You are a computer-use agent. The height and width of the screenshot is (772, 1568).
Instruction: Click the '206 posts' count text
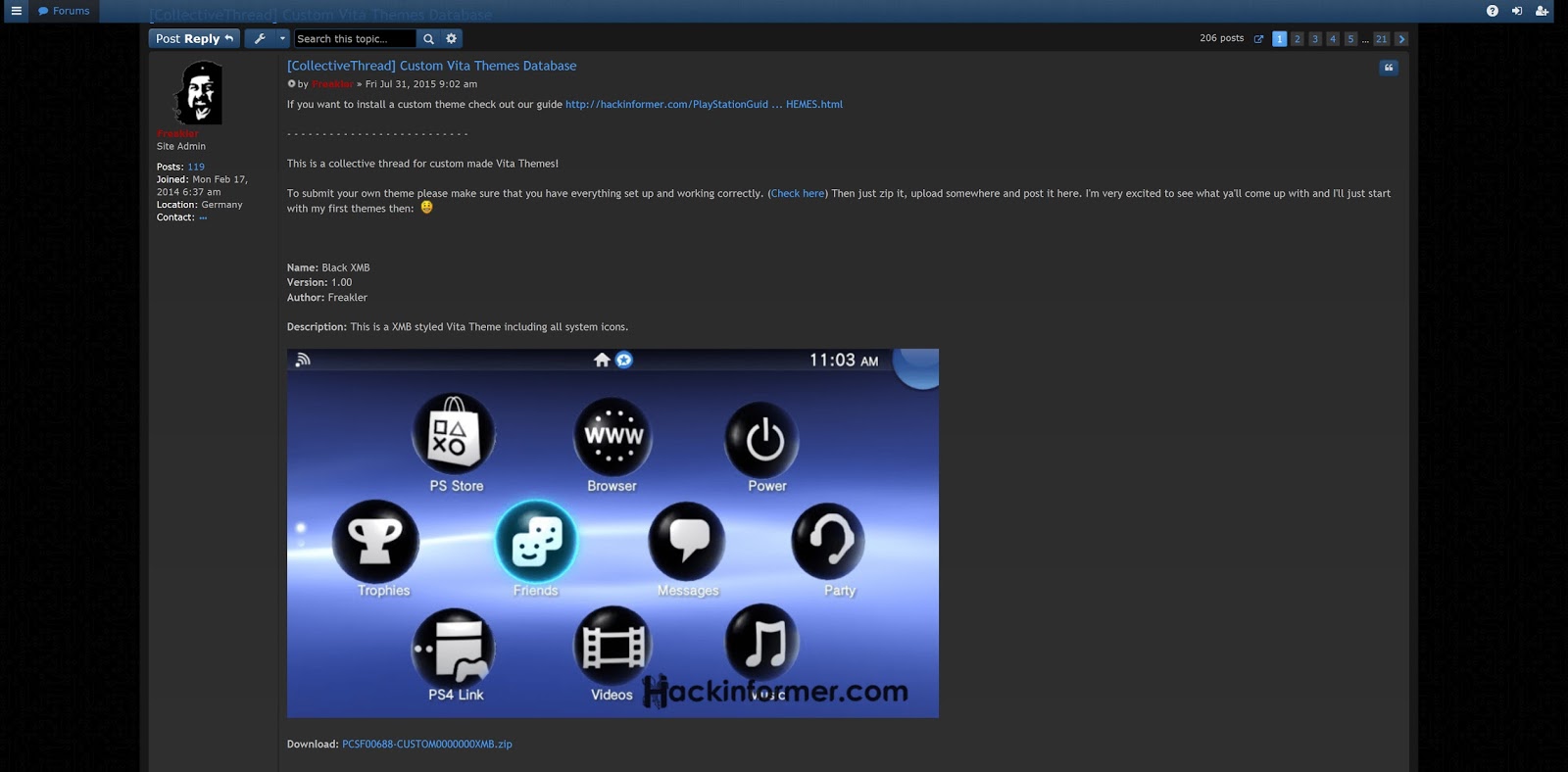1221,38
